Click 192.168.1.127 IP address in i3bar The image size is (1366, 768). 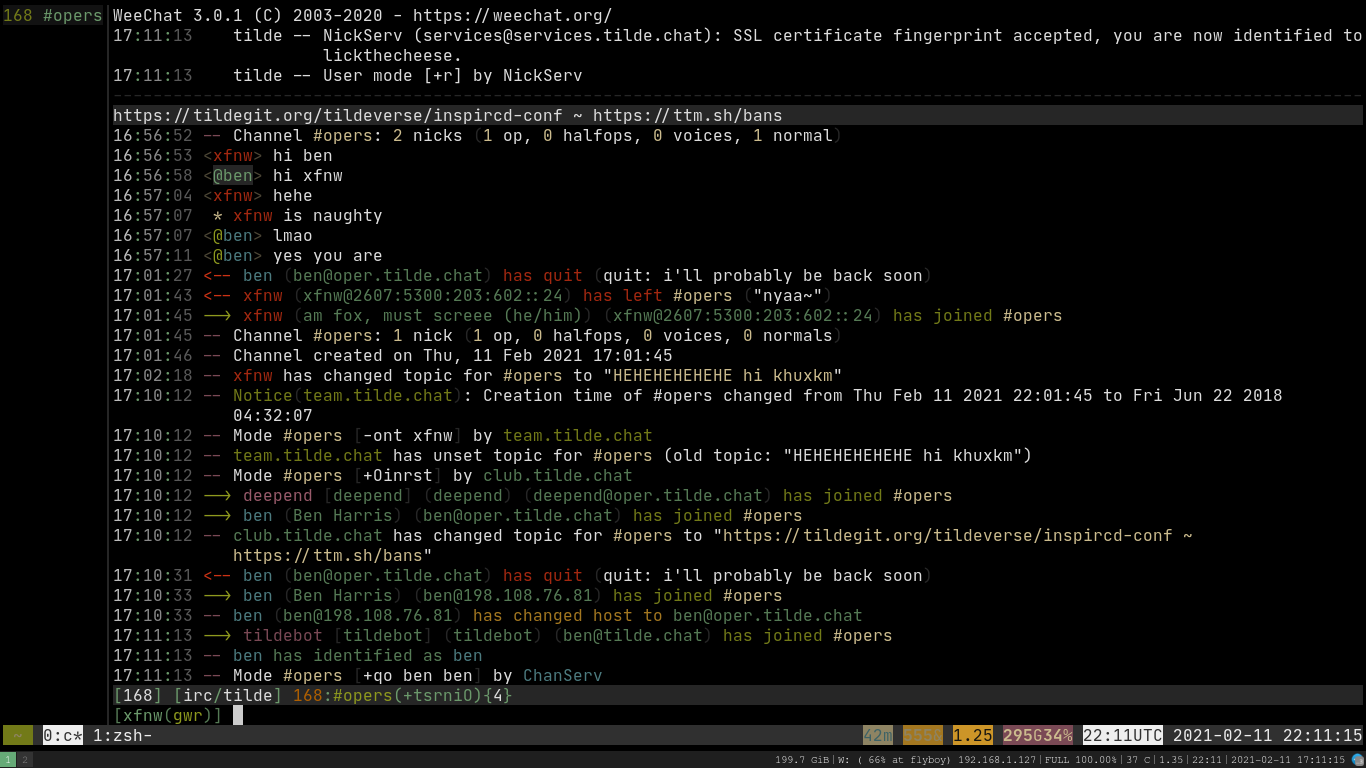998,760
